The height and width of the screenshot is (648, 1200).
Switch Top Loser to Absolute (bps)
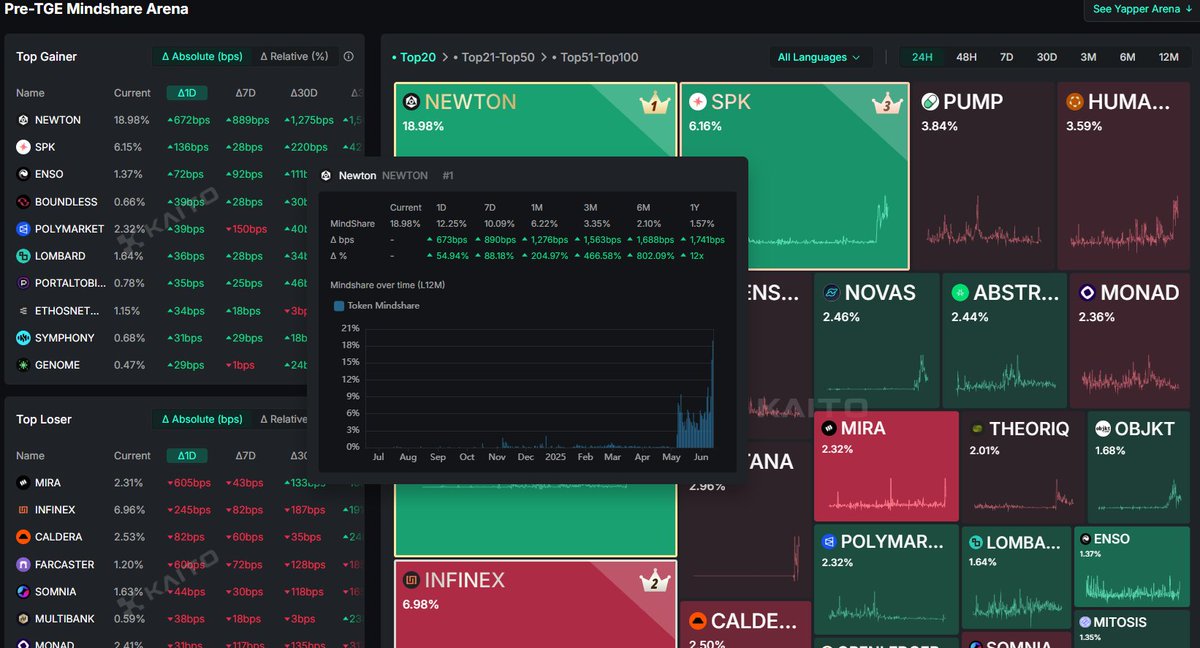202,420
